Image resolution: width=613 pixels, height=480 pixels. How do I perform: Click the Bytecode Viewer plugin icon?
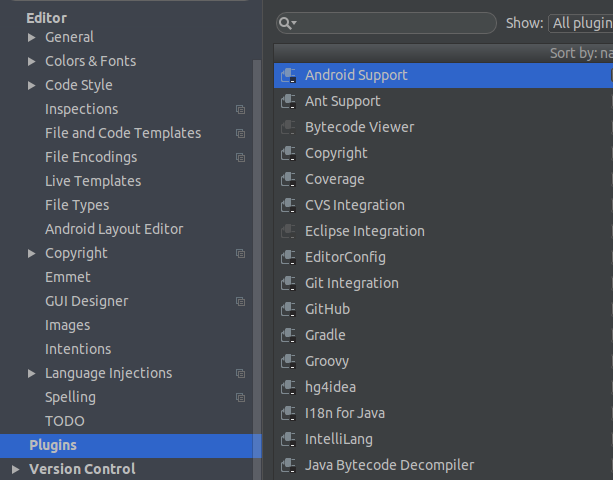289,127
